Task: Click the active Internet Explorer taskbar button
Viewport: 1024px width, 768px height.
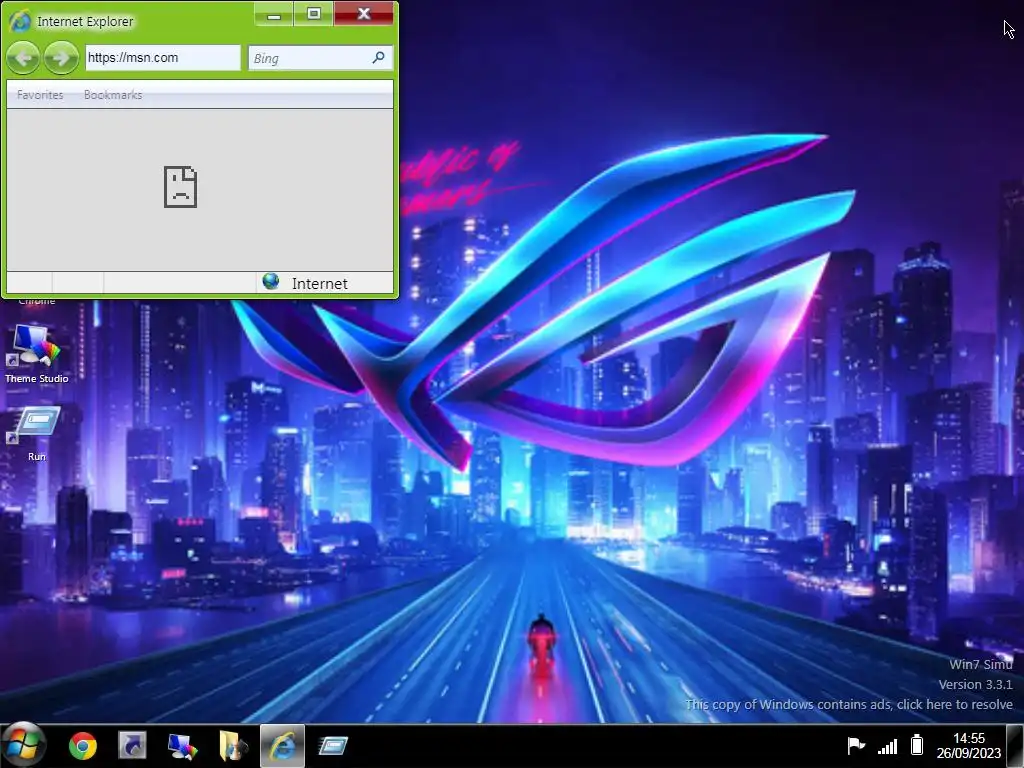Action: coord(282,746)
